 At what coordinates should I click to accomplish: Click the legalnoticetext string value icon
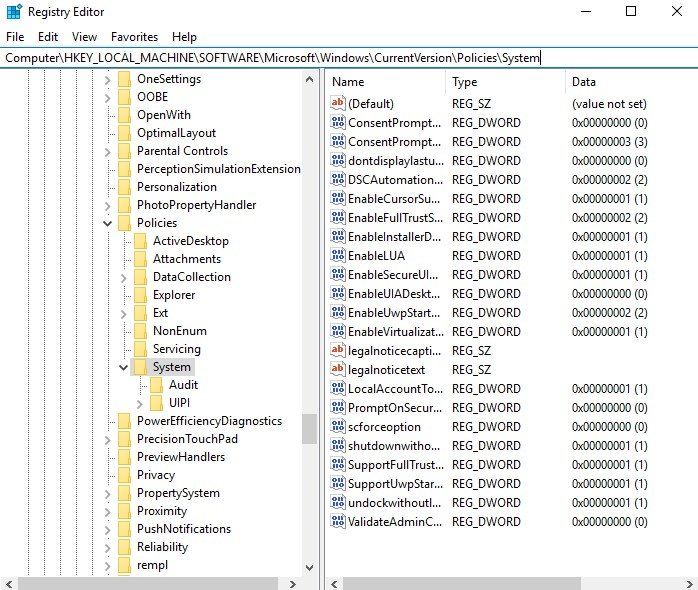[337, 370]
